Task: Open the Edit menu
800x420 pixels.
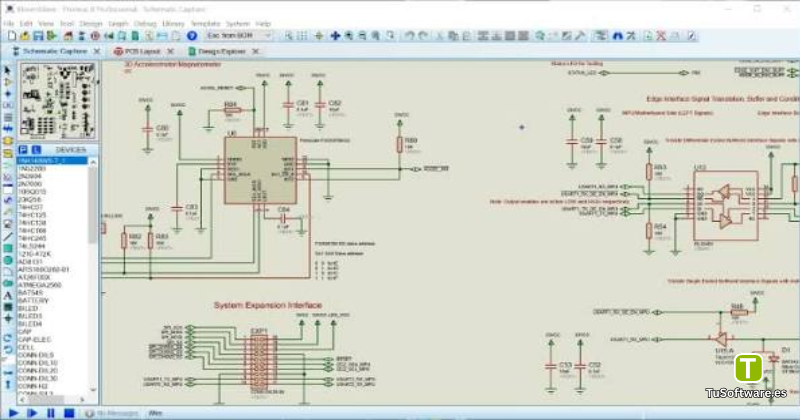Action: pos(26,23)
